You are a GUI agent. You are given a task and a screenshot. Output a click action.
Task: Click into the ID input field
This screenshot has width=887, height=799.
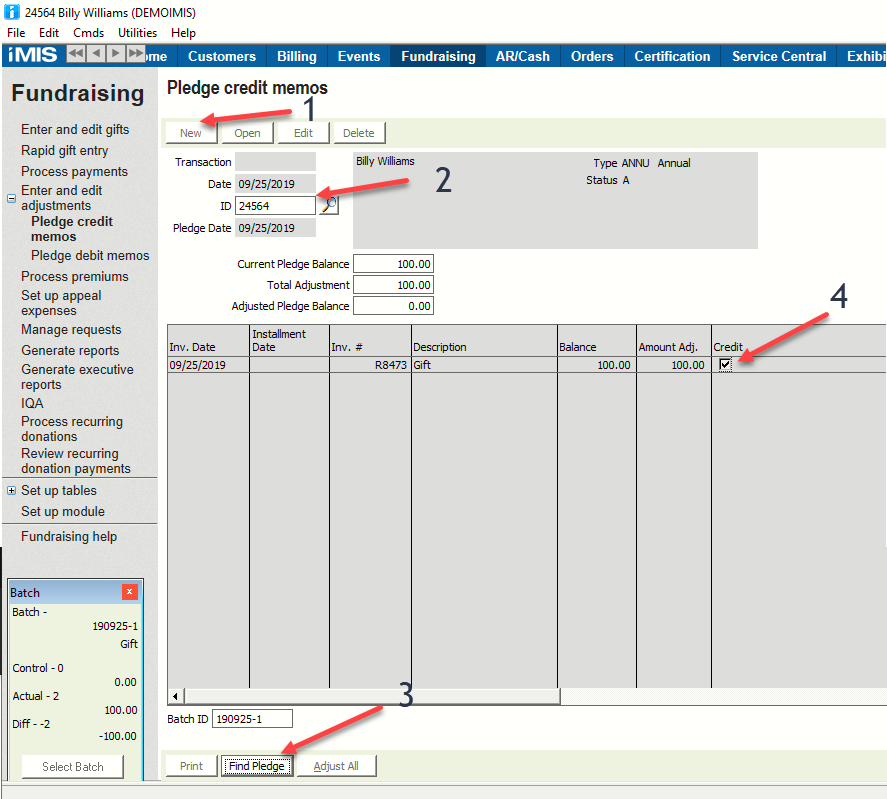coord(275,206)
